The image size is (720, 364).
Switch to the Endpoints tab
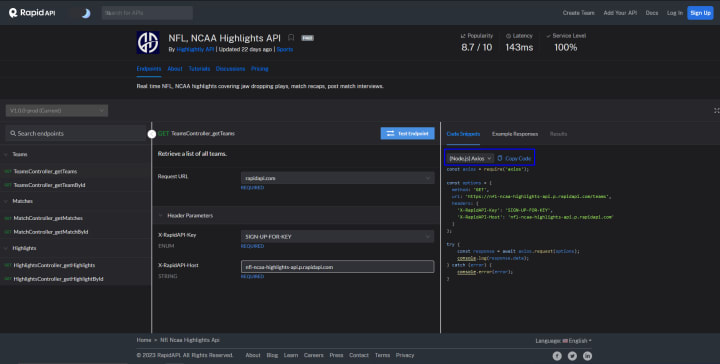click(x=149, y=69)
